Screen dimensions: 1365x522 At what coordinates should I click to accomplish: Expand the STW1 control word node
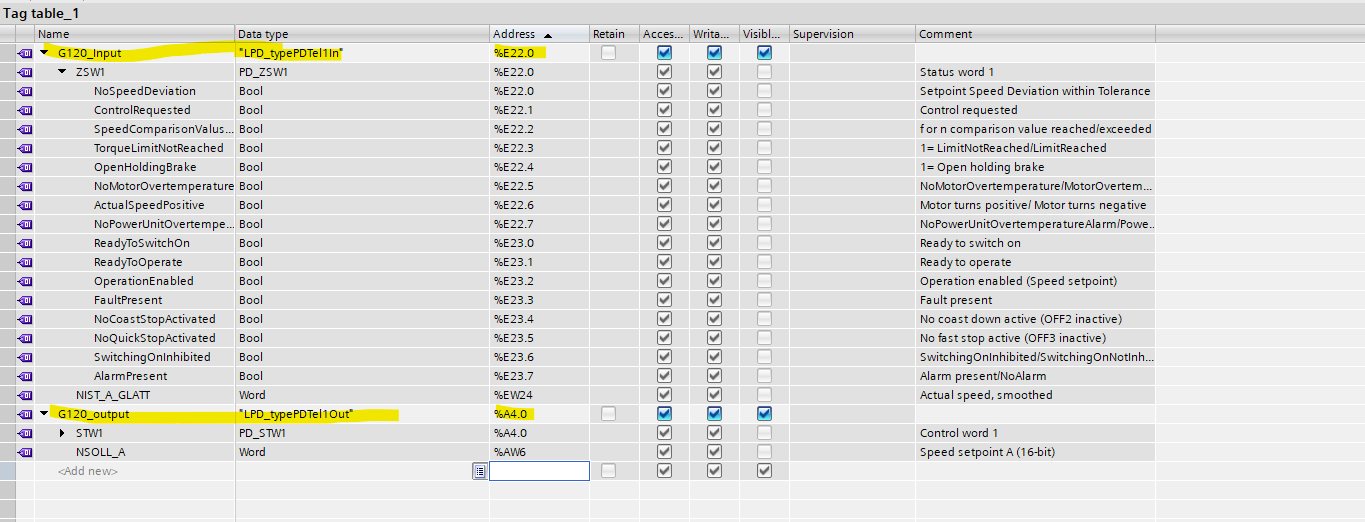[62, 433]
